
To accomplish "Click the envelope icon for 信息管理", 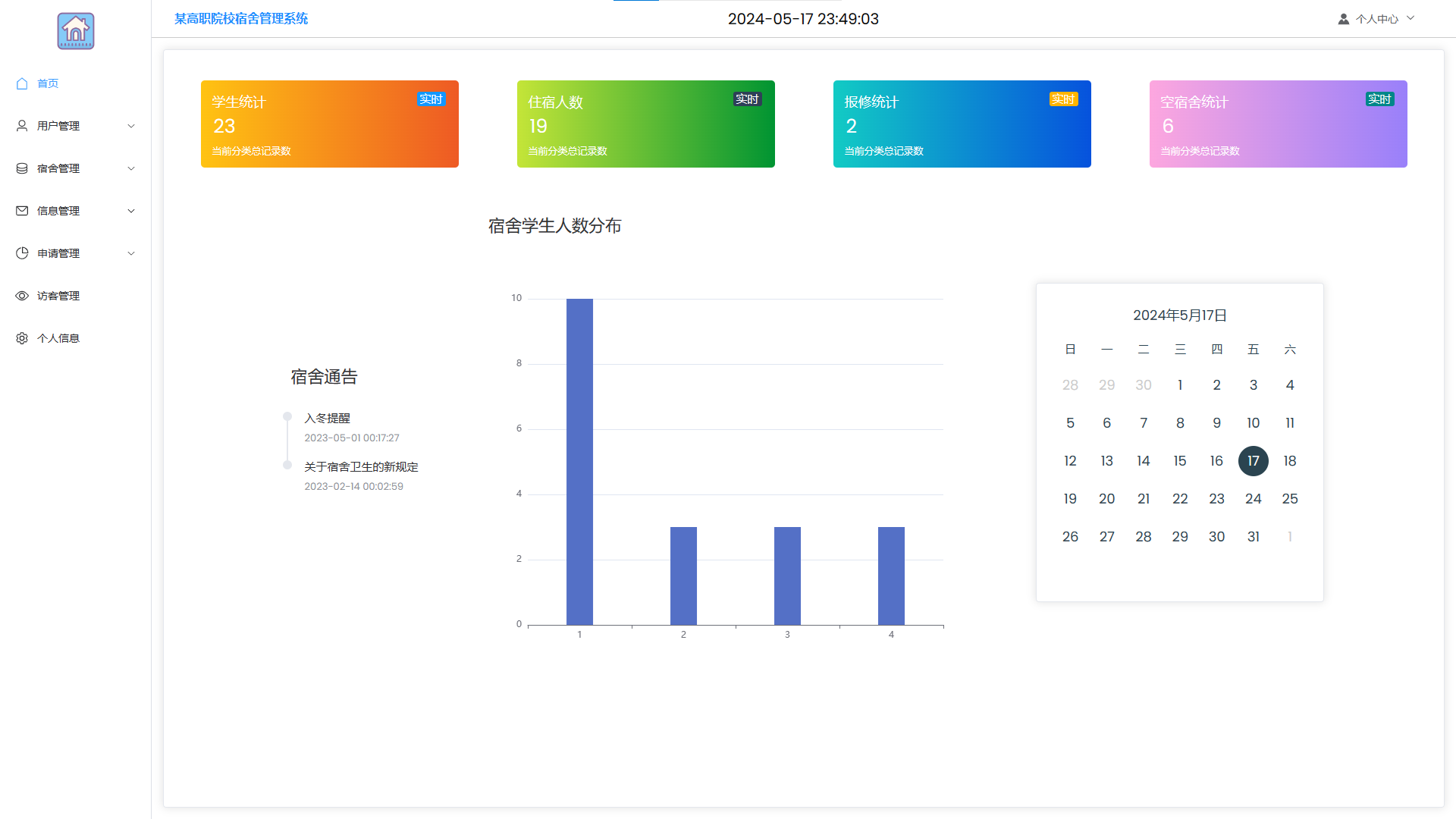I will [22, 211].
